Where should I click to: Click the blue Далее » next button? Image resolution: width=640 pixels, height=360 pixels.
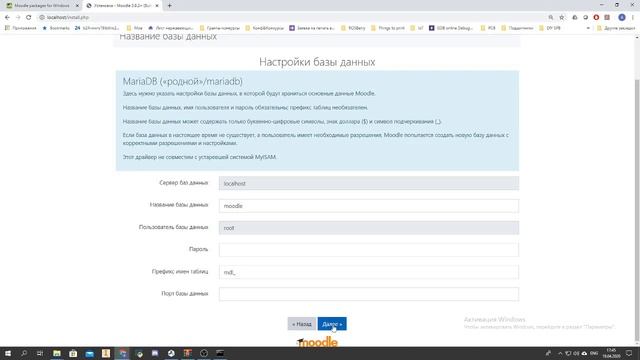(x=332, y=324)
